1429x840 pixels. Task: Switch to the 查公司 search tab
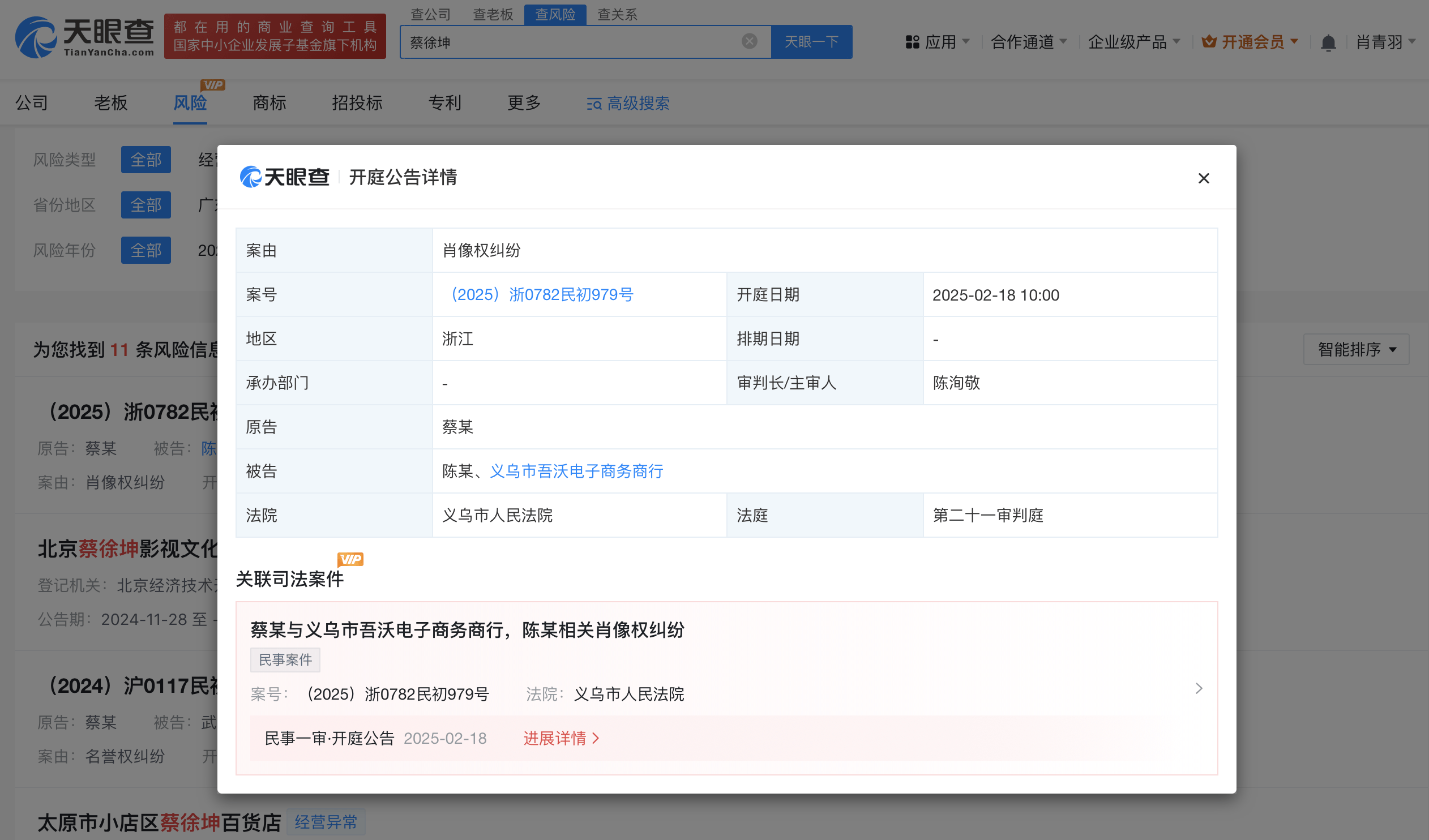(x=430, y=14)
